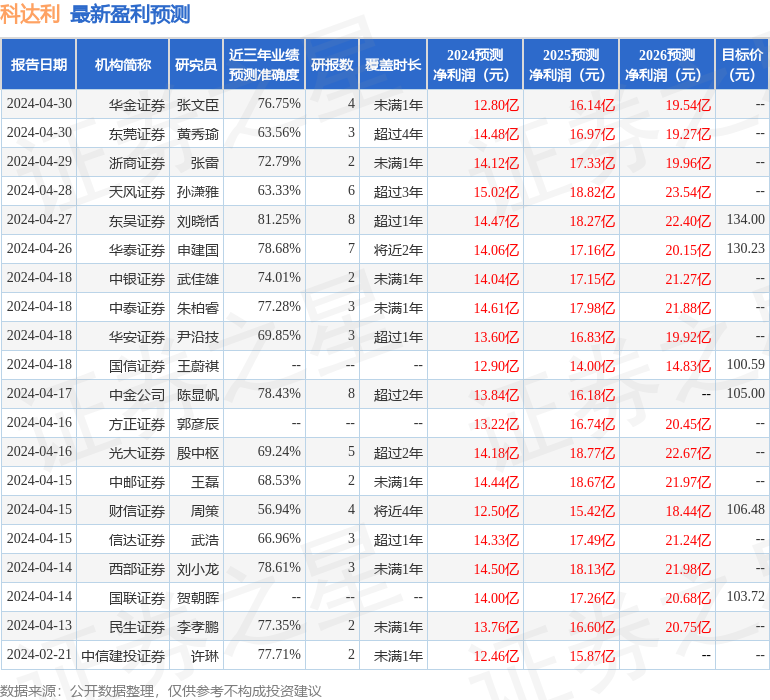Click the 23.54亿 2026 profit forecast
Screen dimensions: 770x700
(x=688, y=192)
